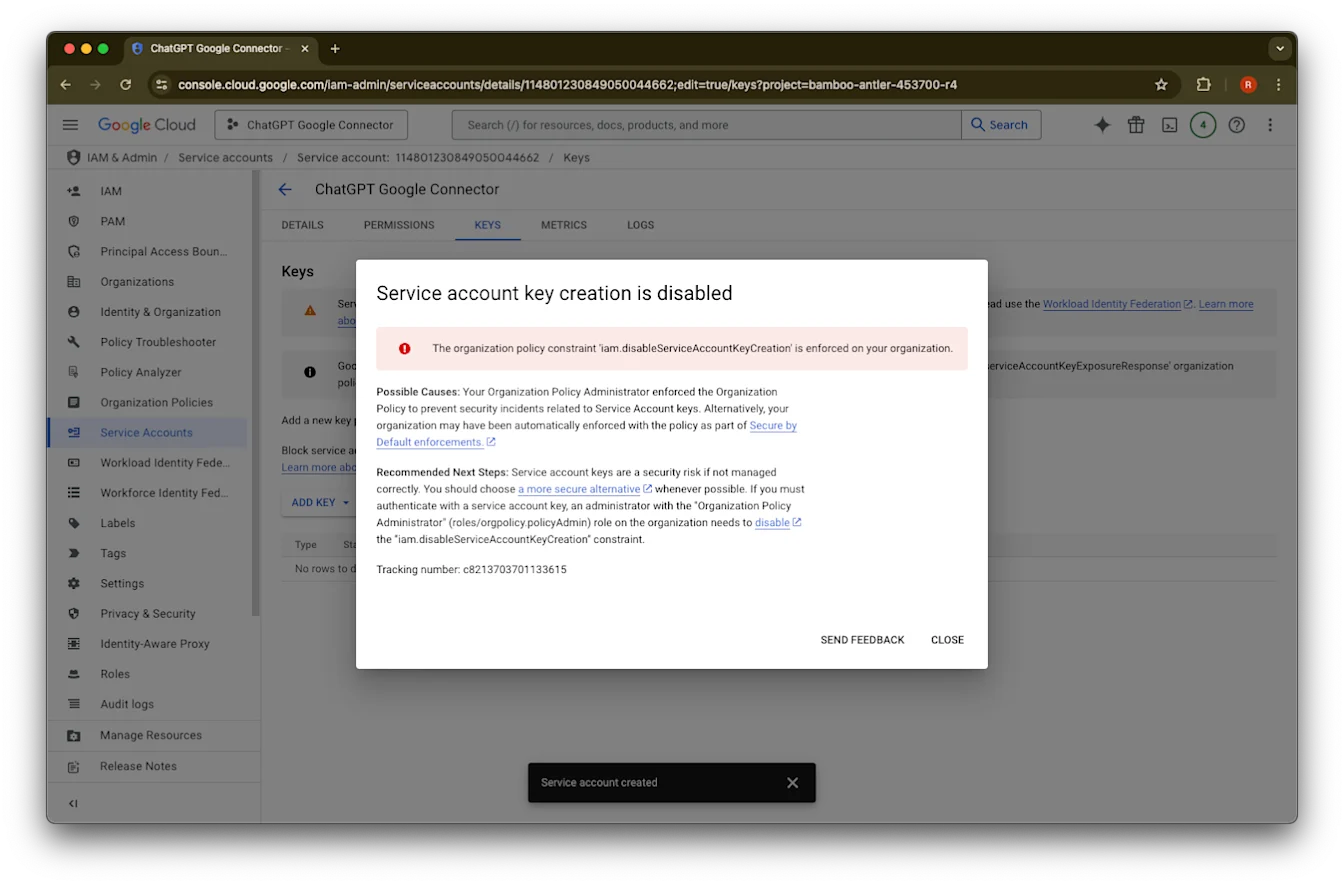Open Chrome profile avatar R
1344x885 pixels.
[x=1248, y=85]
